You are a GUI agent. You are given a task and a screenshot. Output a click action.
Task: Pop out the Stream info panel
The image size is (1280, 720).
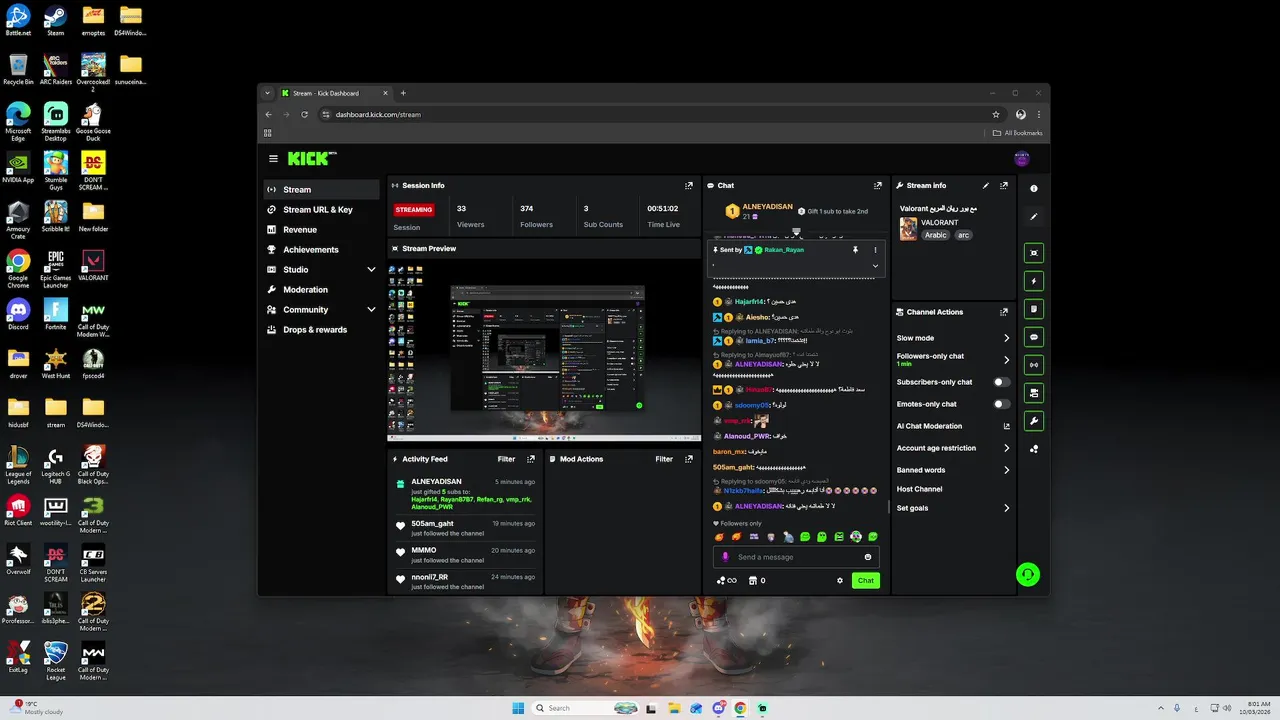[x=1004, y=185]
